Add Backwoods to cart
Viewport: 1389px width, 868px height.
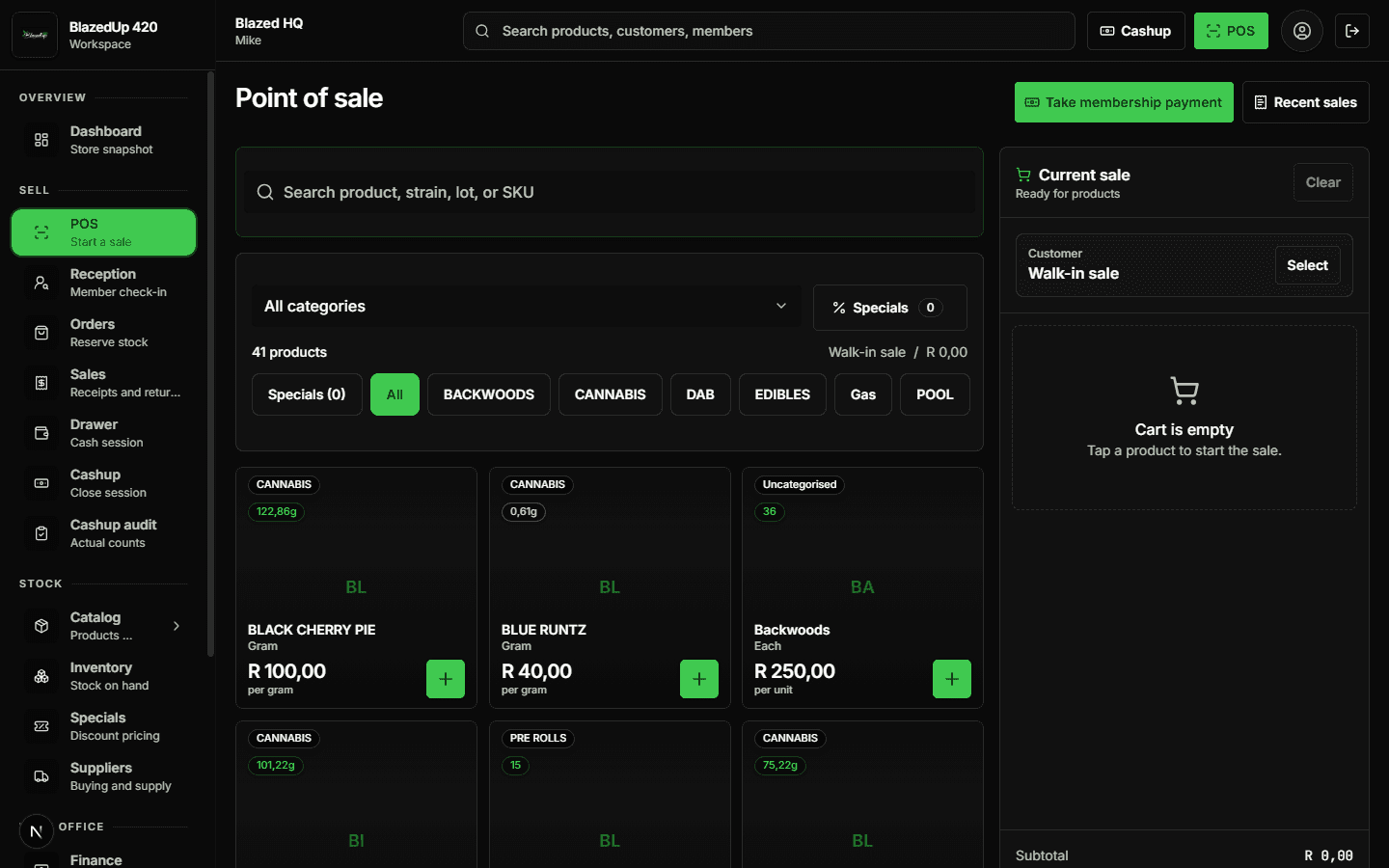952,679
